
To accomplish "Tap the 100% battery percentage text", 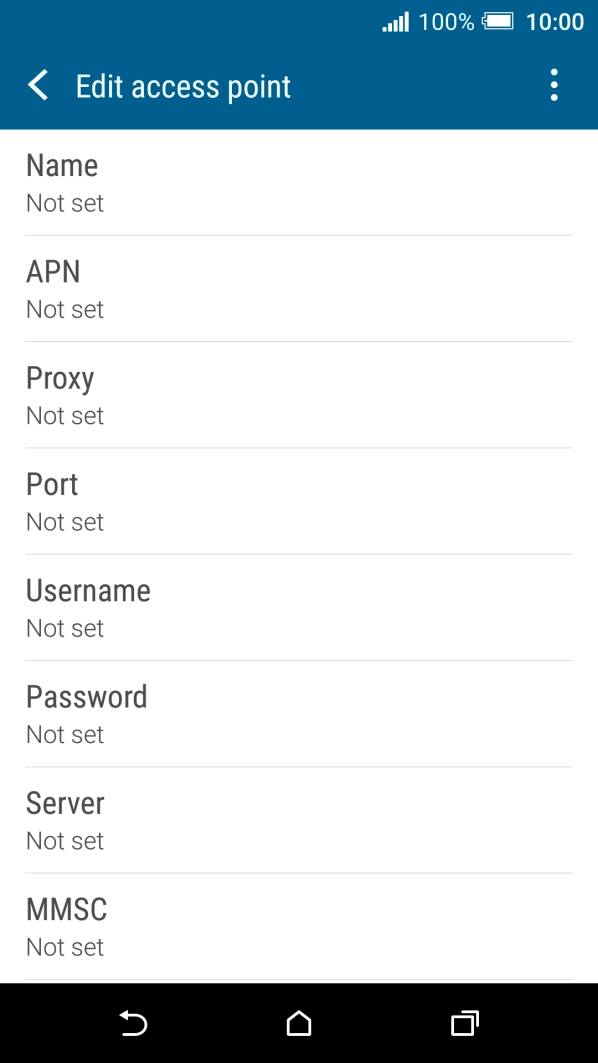I will tap(446, 22).
